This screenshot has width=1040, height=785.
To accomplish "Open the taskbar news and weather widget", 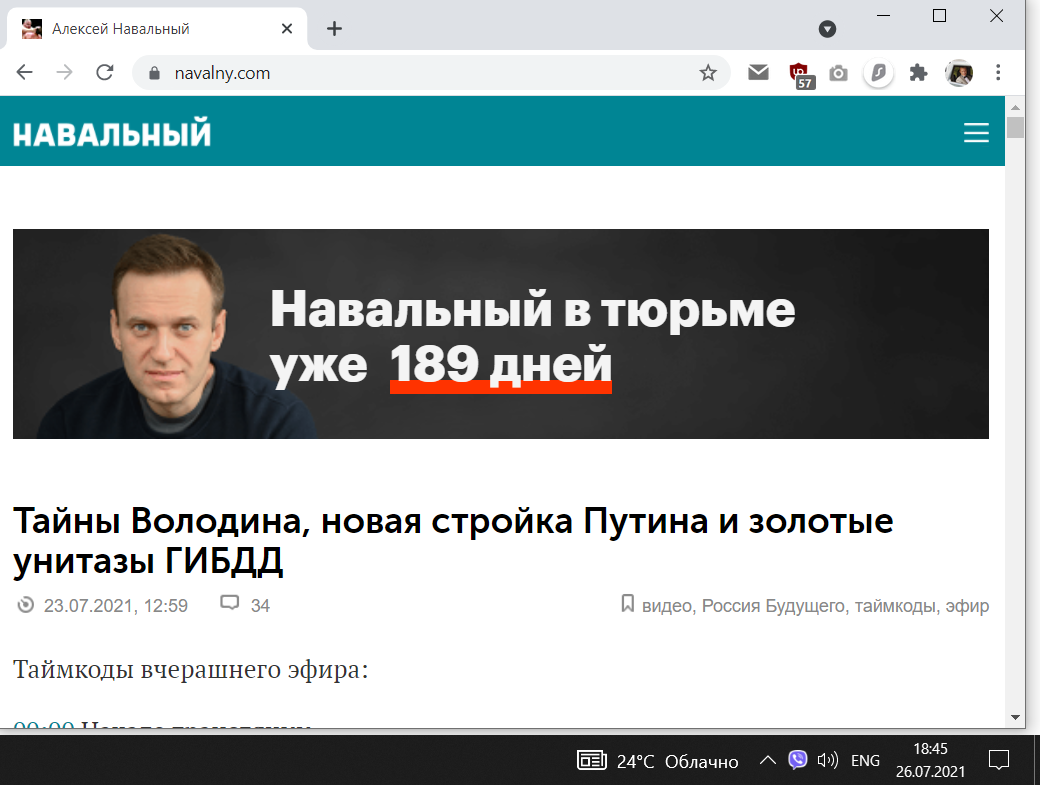I will pos(657,761).
